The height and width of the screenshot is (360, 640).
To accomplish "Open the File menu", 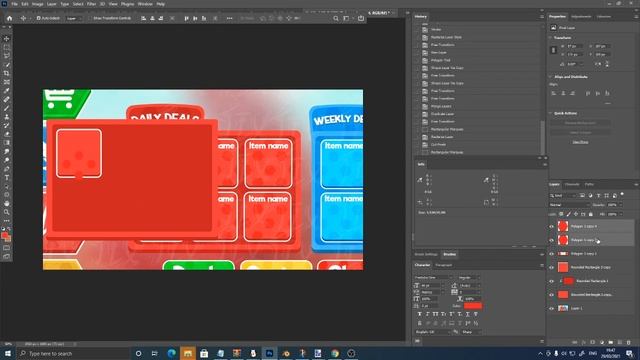I will coord(14,4).
